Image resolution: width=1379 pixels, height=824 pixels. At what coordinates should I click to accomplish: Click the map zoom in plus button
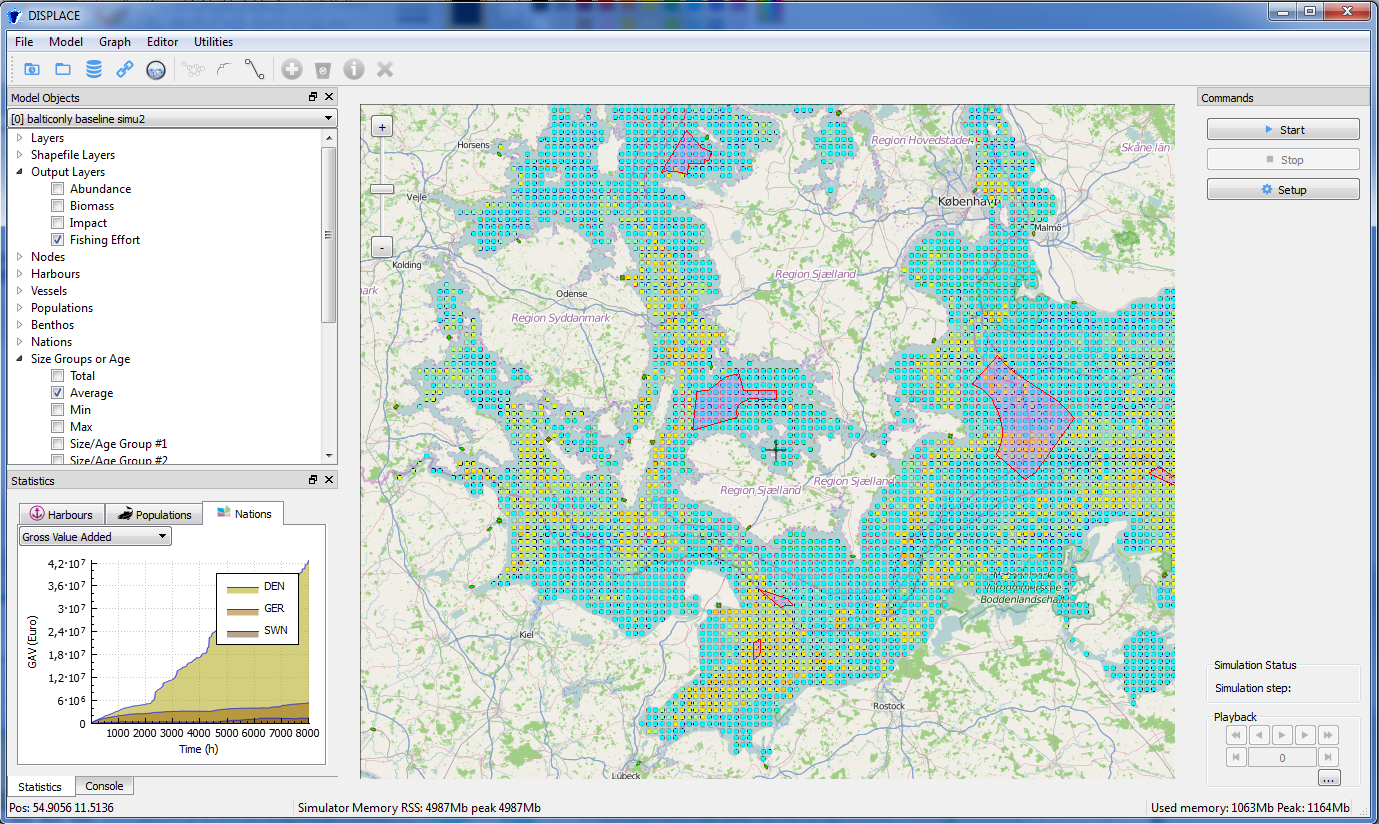[x=382, y=127]
